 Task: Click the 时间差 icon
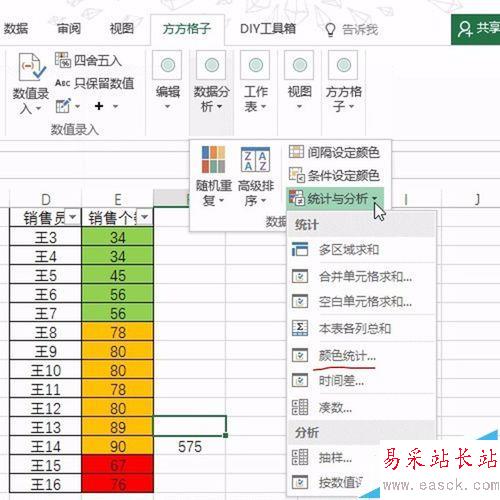(x=300, y=380)
